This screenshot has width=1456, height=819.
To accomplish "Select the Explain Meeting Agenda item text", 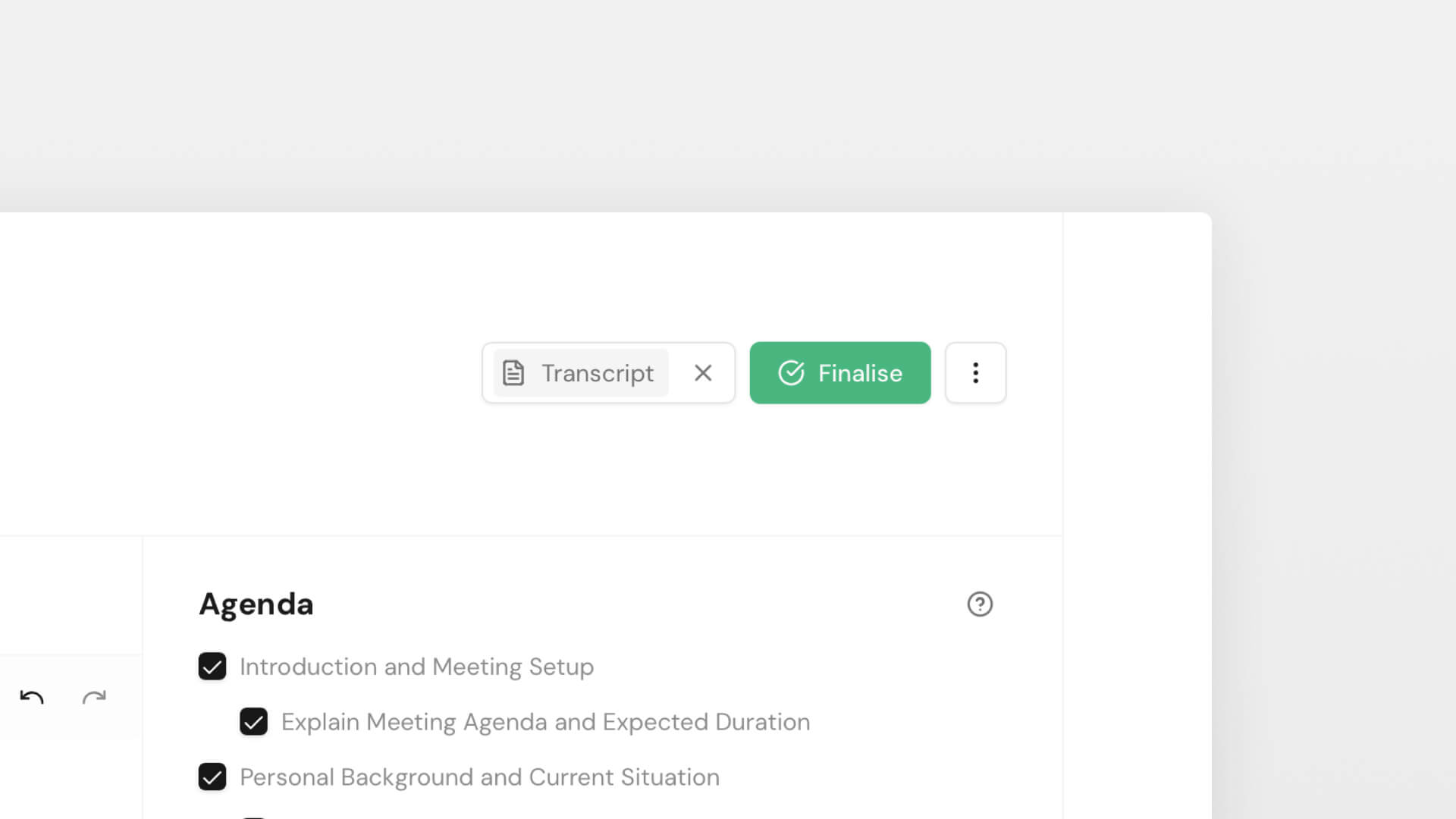I will tap(545, 722).
